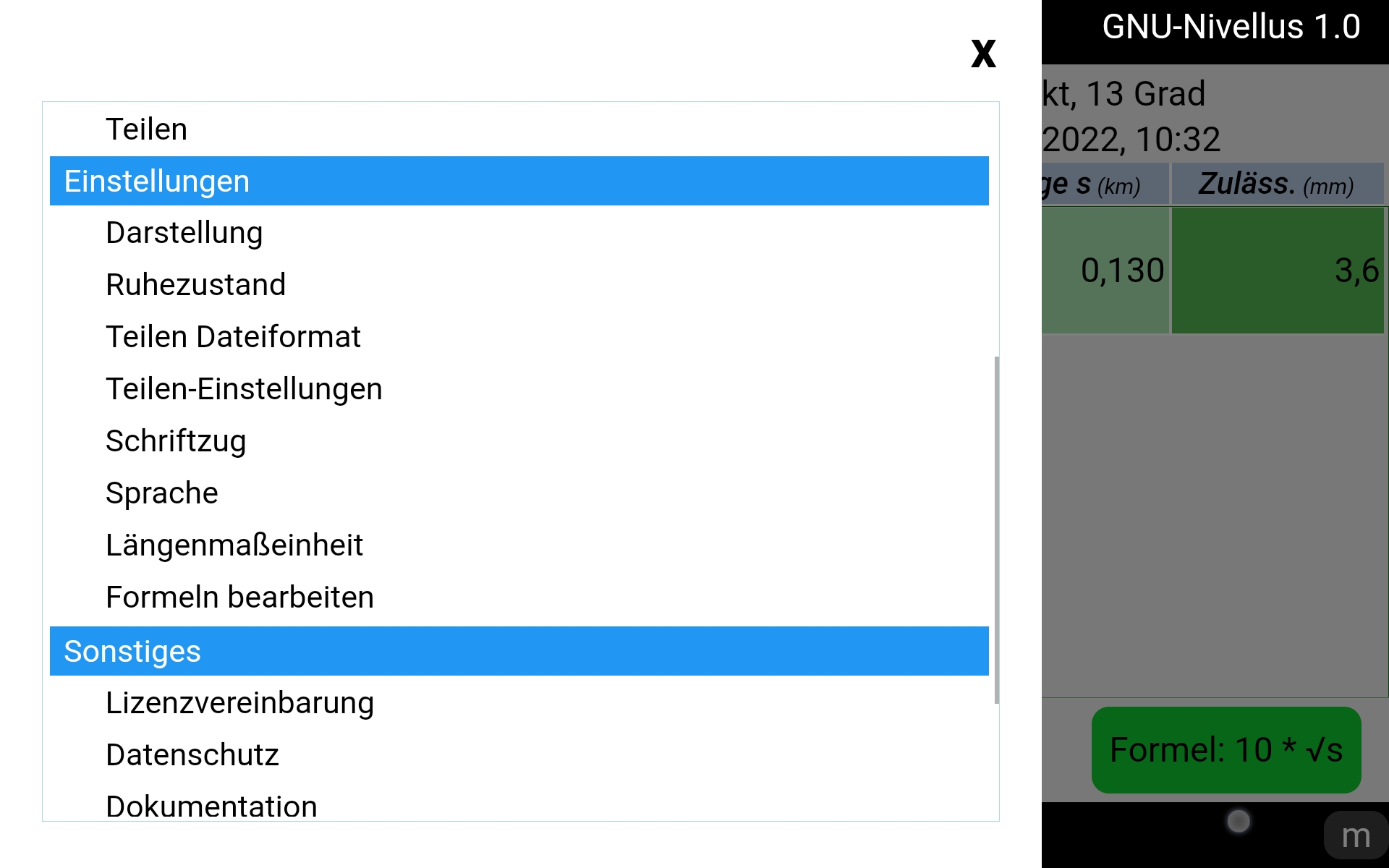Open the Datenschutz page
The width and height of the screenshot is (1389, 868).
pyautogui.click(x=192, y=755)
